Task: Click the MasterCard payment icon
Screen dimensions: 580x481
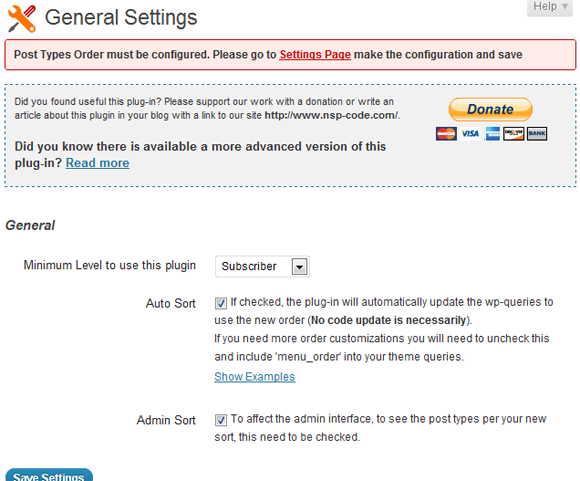Action: tap(446, 134)
